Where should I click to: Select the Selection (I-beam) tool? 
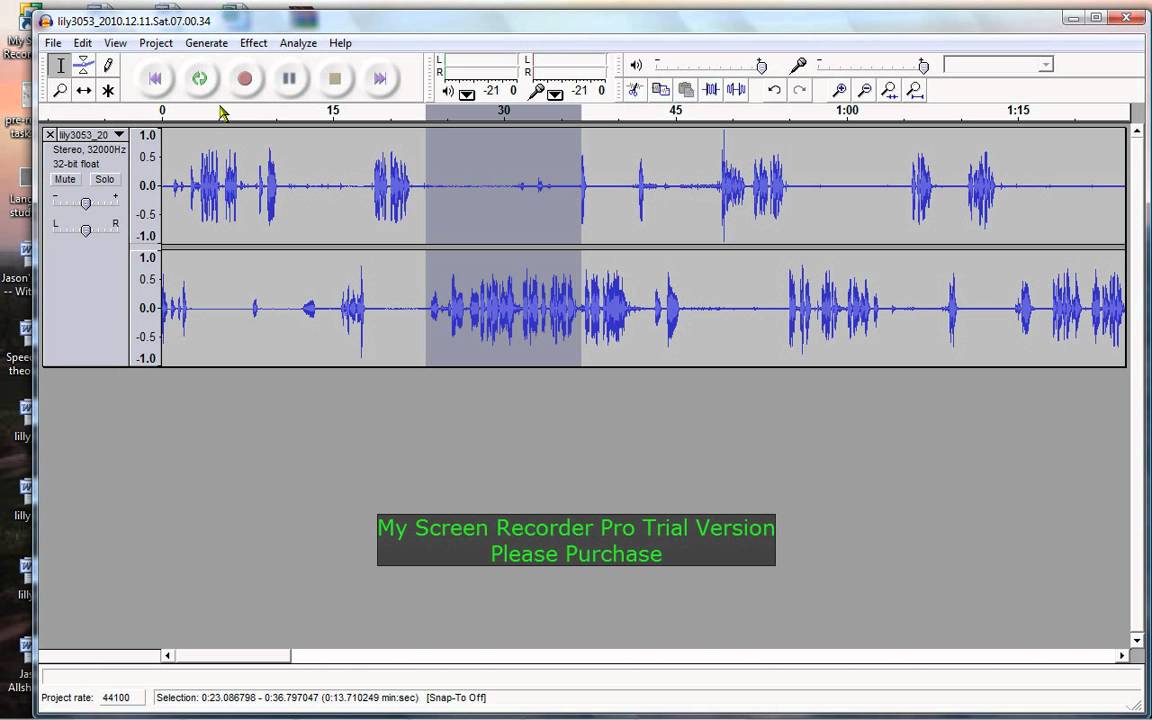coord(60,65)
